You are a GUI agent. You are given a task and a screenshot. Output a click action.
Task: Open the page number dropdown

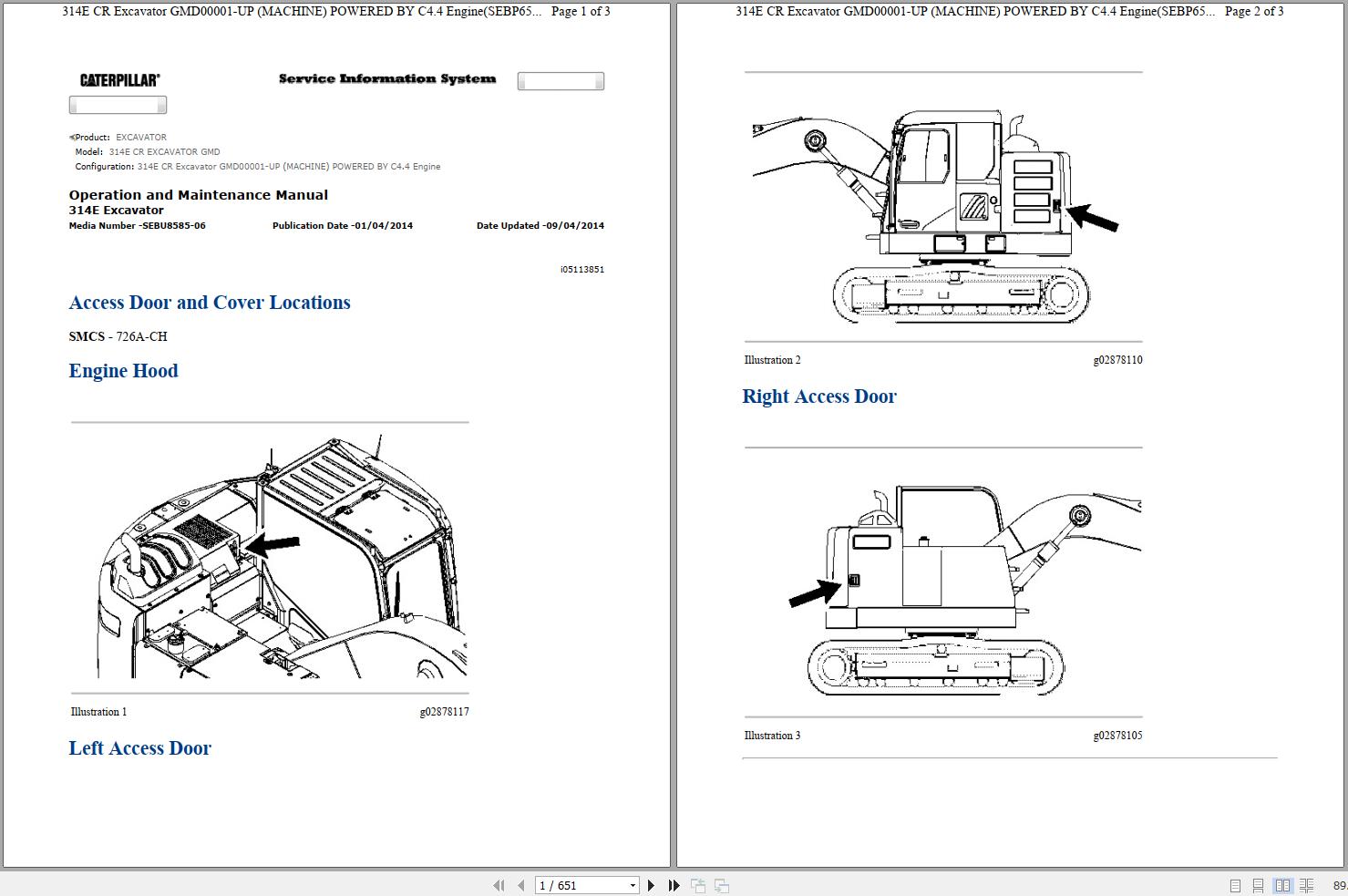[x=632, y=885]
